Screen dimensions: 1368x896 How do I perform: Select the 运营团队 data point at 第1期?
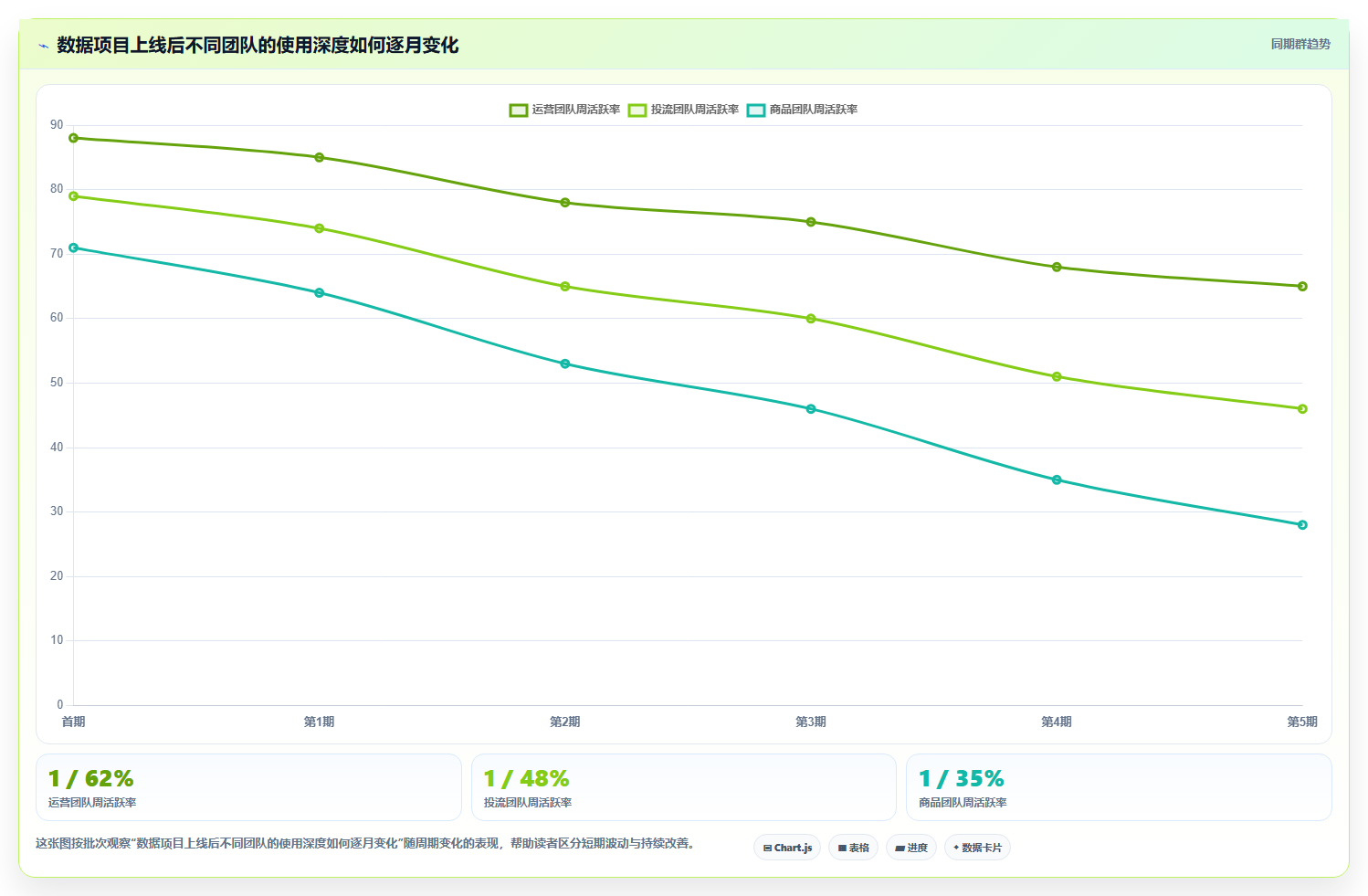point(320,157)
